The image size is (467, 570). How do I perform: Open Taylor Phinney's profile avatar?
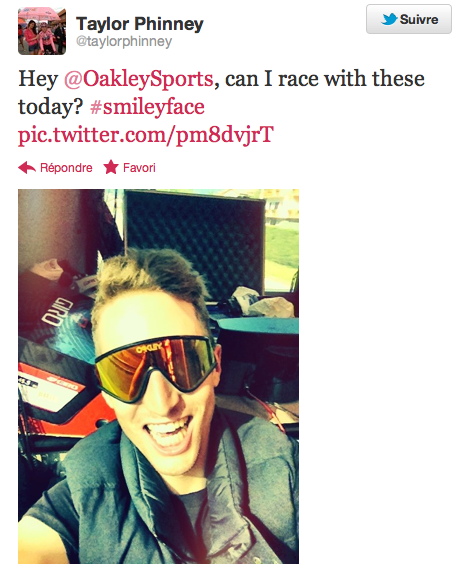tap(42, 31)
